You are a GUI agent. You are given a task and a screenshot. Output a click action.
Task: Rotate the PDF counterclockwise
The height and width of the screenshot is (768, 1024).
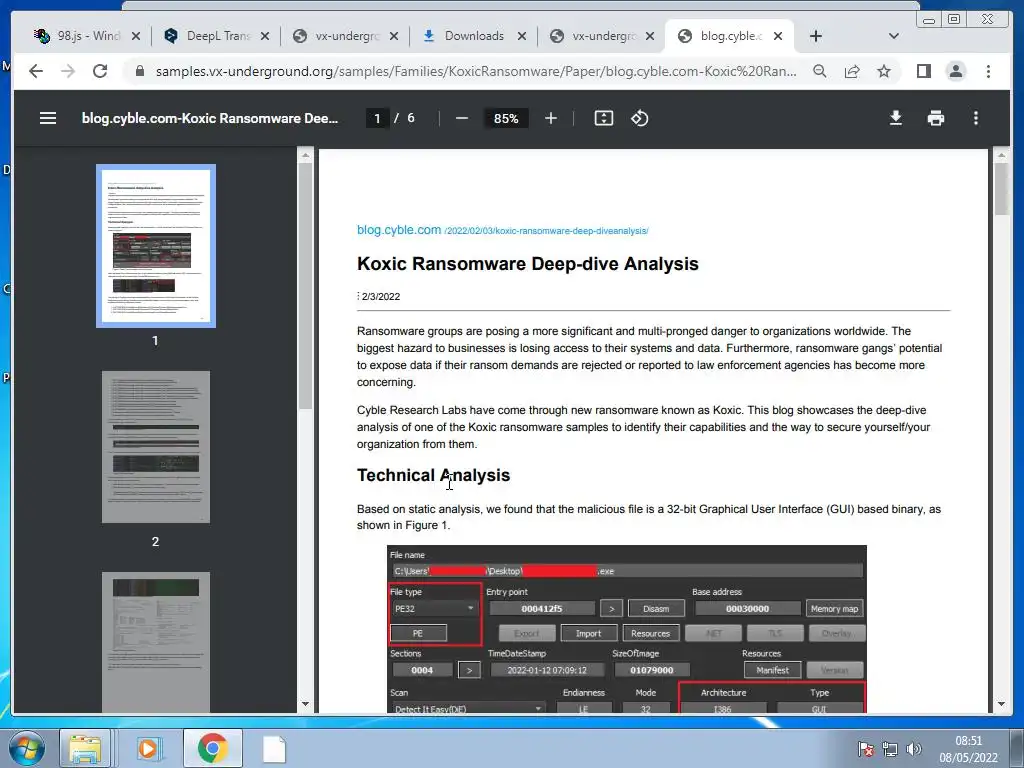pyautogui.click(x=639, y=118)
